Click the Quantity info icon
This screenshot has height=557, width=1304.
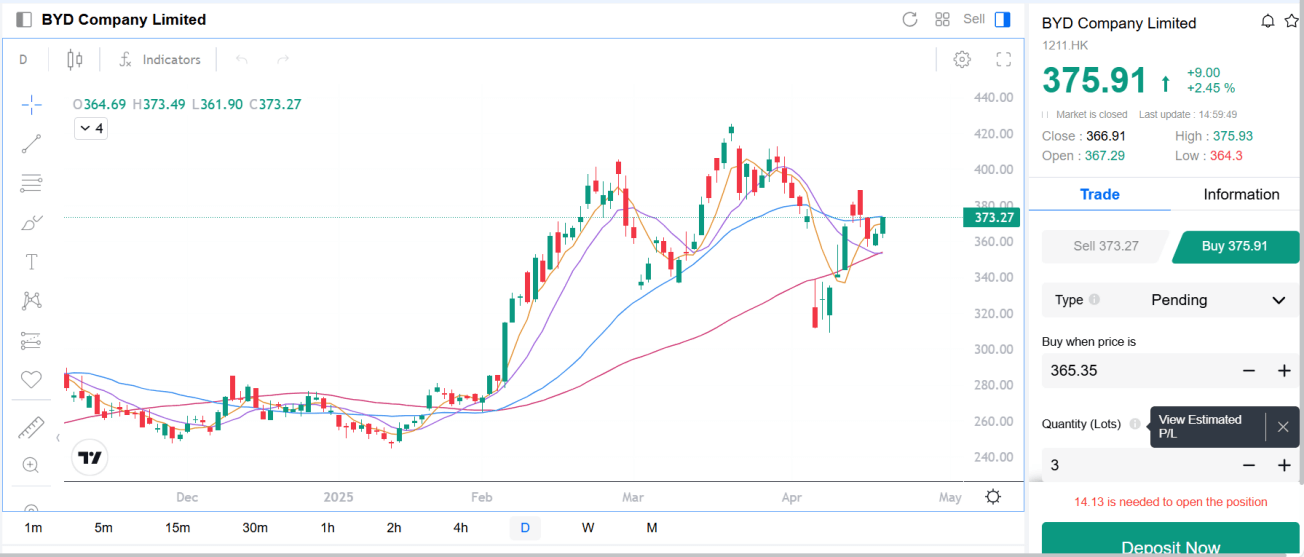click(1134, 424)
